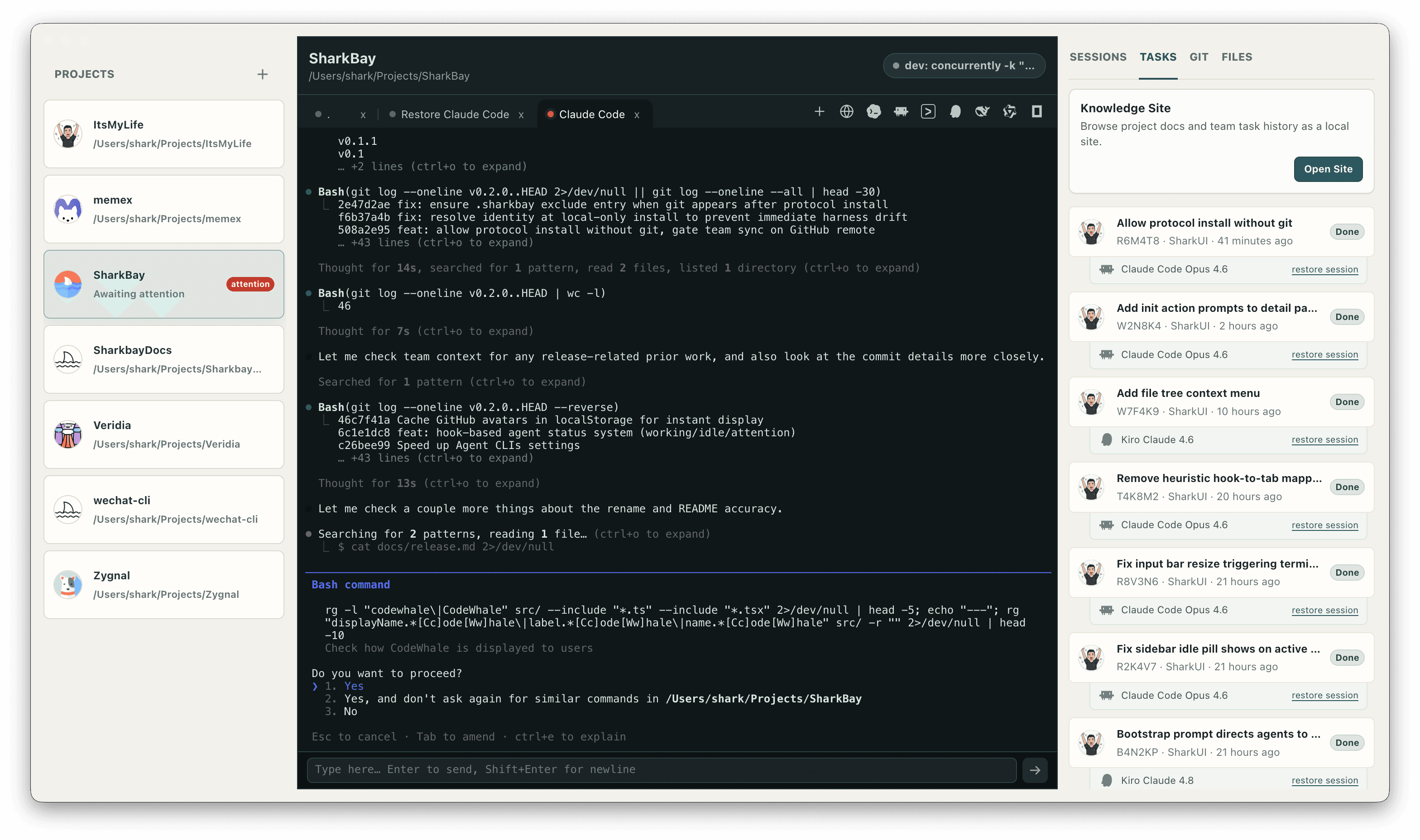
Task: Click Done badge on 'Add file tree context menu'
Action: (x=1346, y=402)
